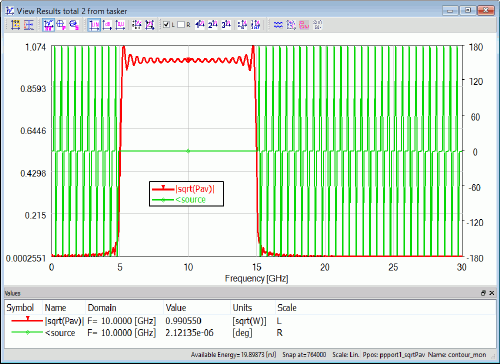Click the dotted crosshair marker icon

pyautogui.click(x=137, y=25)
